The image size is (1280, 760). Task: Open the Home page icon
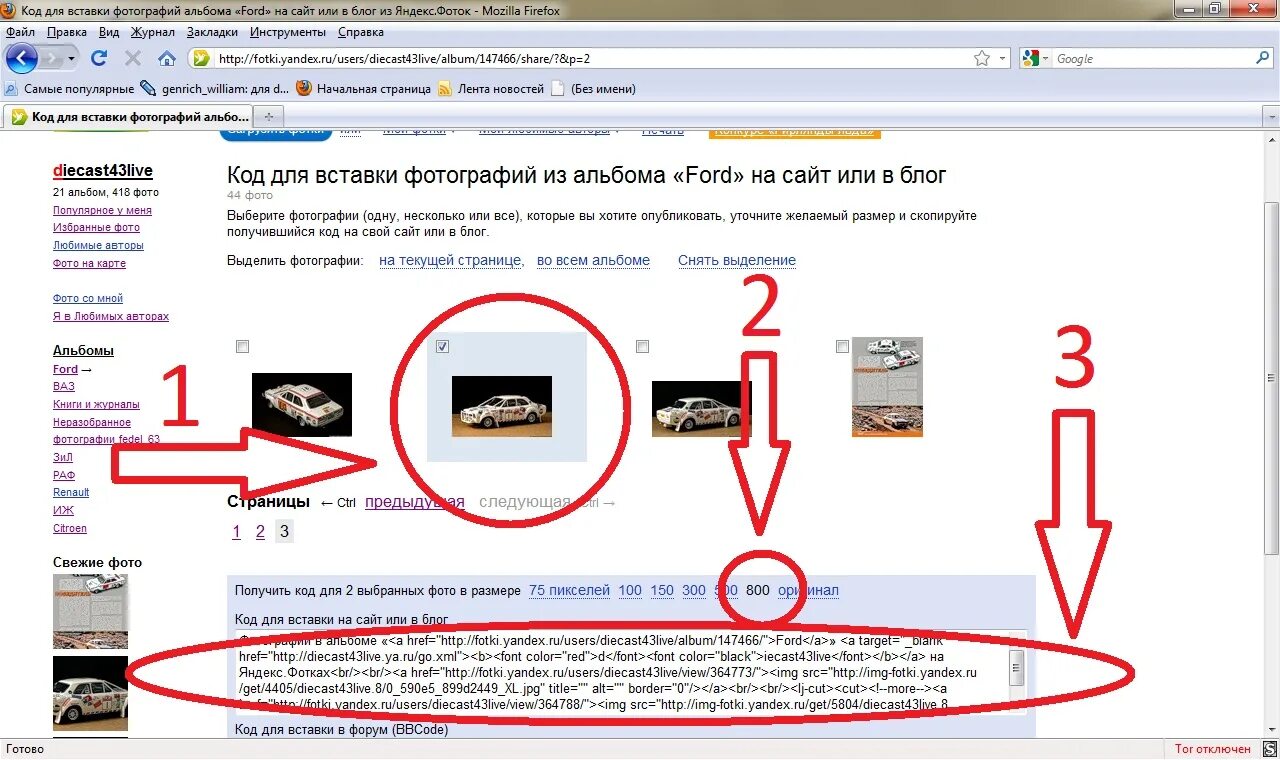tap(167, 58)
